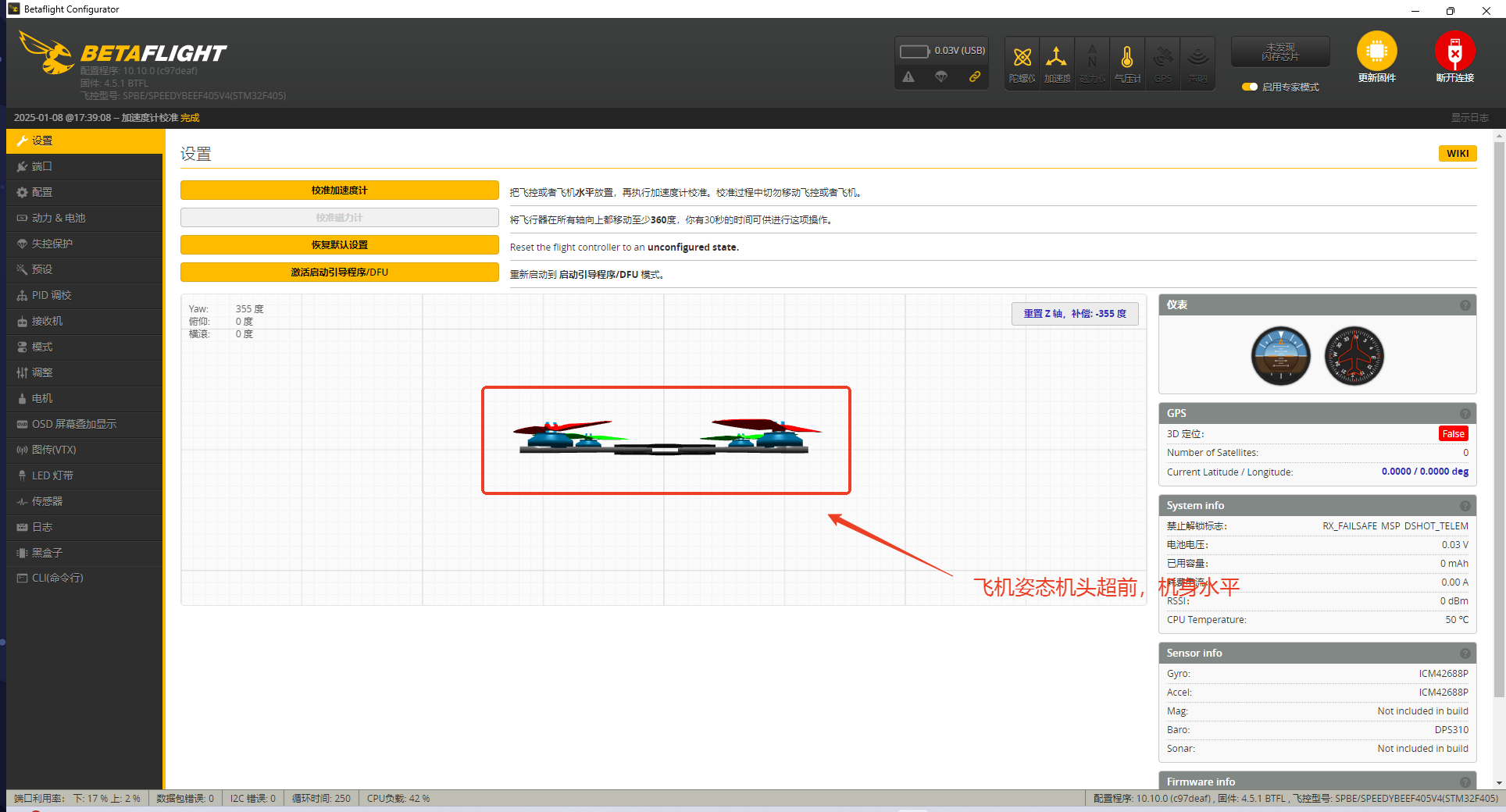Image resolution: width=1506 pixels, height=812 pixels.
Task: Click the 校准磁力计 button
Action: (x=339, y=218)
